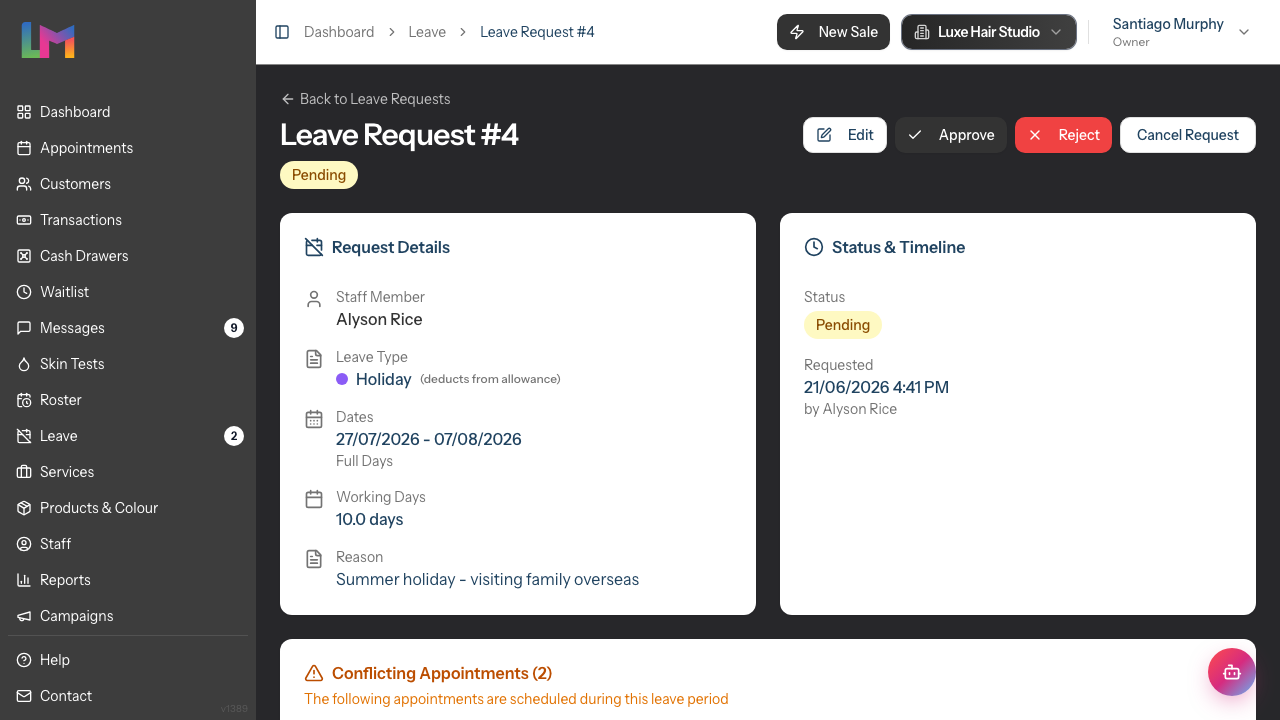Click requested time 21/06/2026 4:41 PM

pos(876,387)
